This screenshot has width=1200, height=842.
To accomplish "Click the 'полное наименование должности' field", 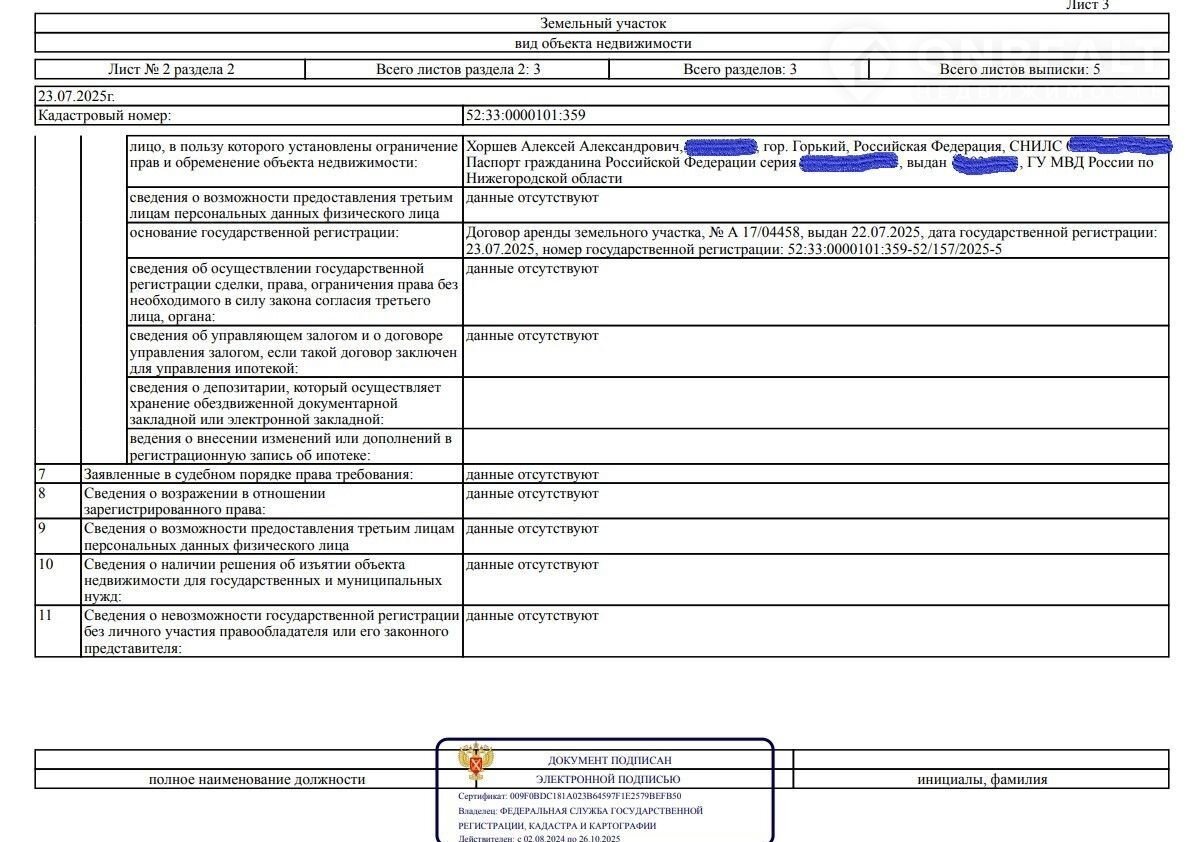I will (x=257, y=779).
